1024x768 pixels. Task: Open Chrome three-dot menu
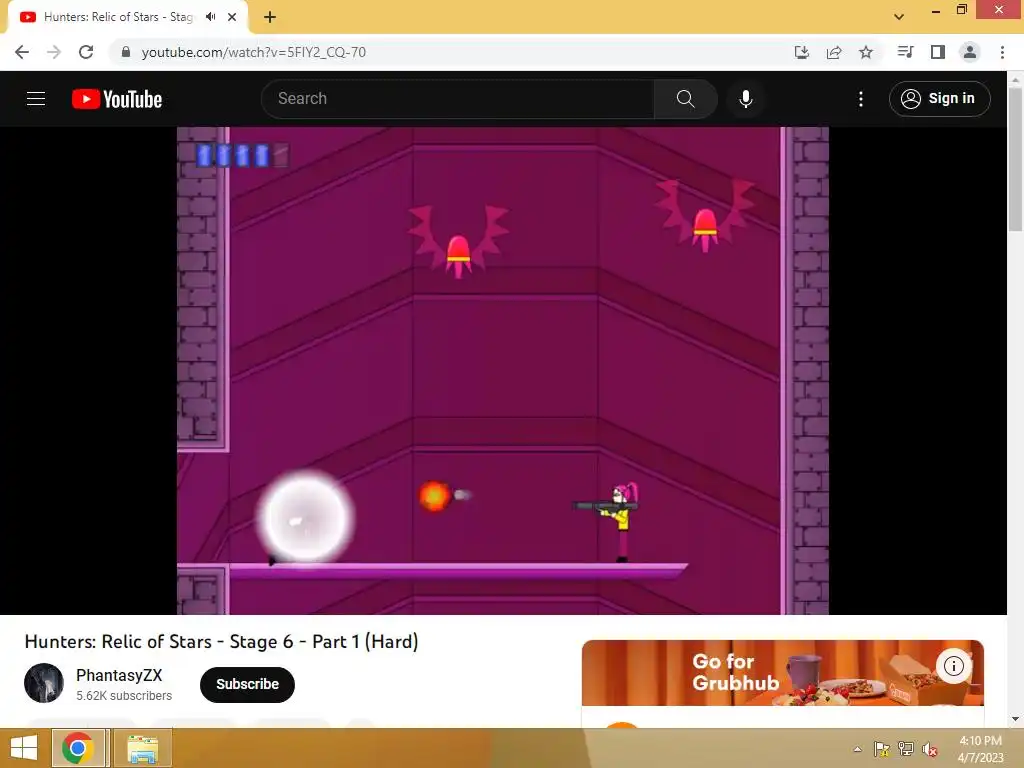click(1002, 52)
